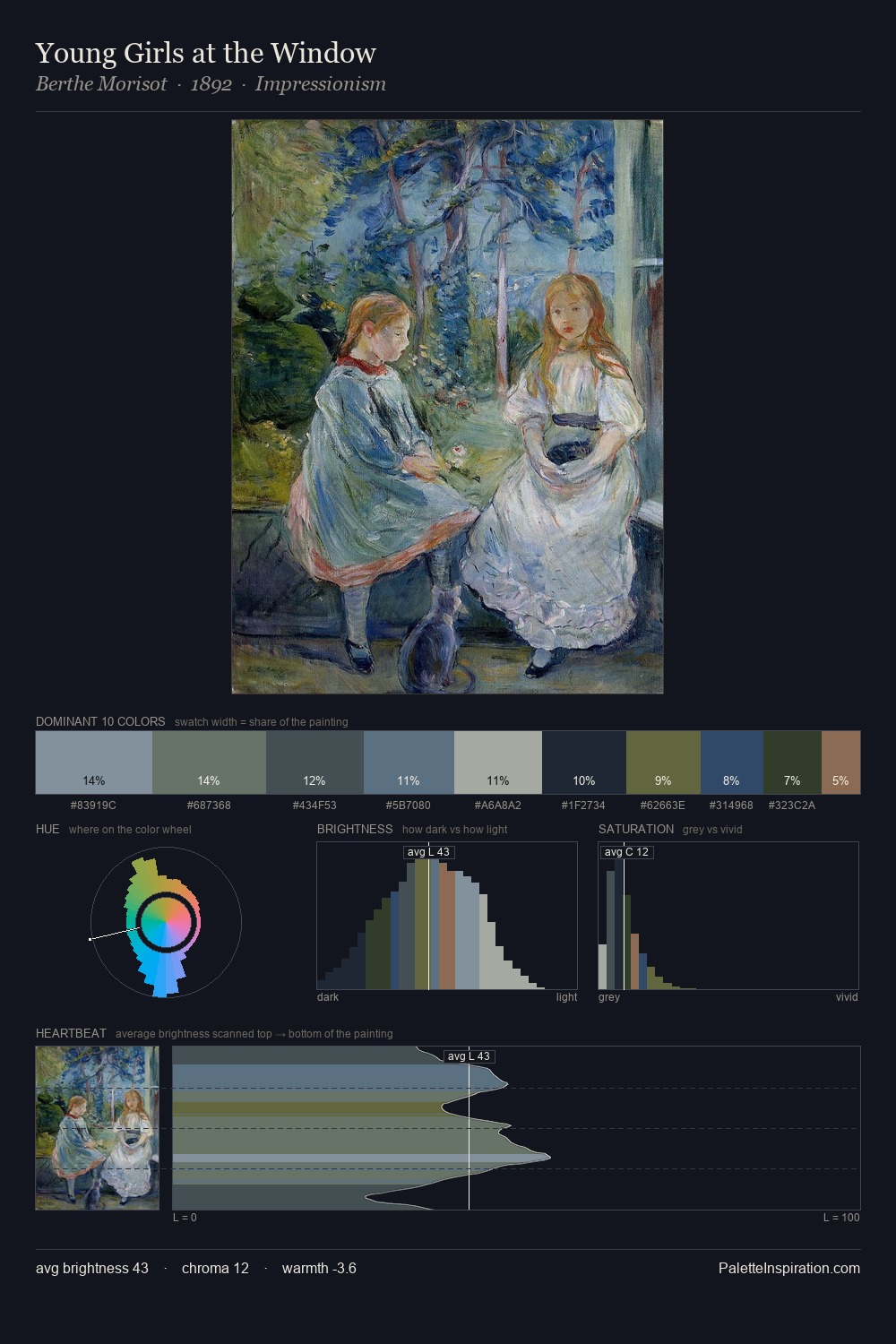
Task: Open the main painting image
Action: pos(447,407)
